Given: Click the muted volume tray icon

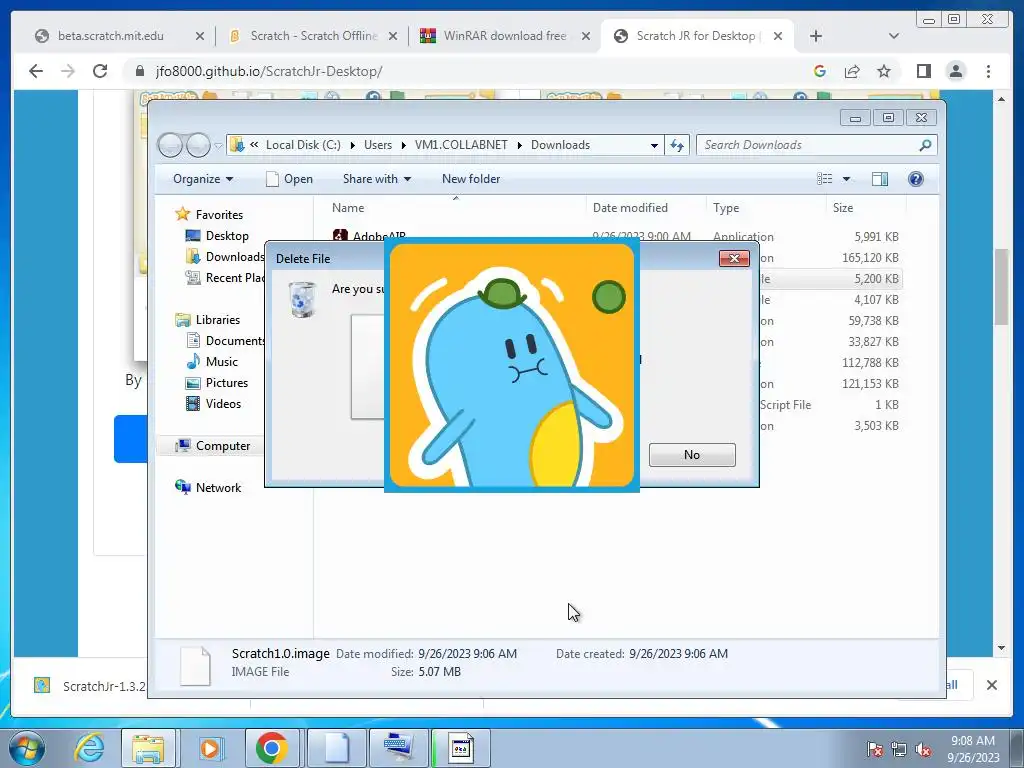Looking at the screenshot, I should coord(923,749).
